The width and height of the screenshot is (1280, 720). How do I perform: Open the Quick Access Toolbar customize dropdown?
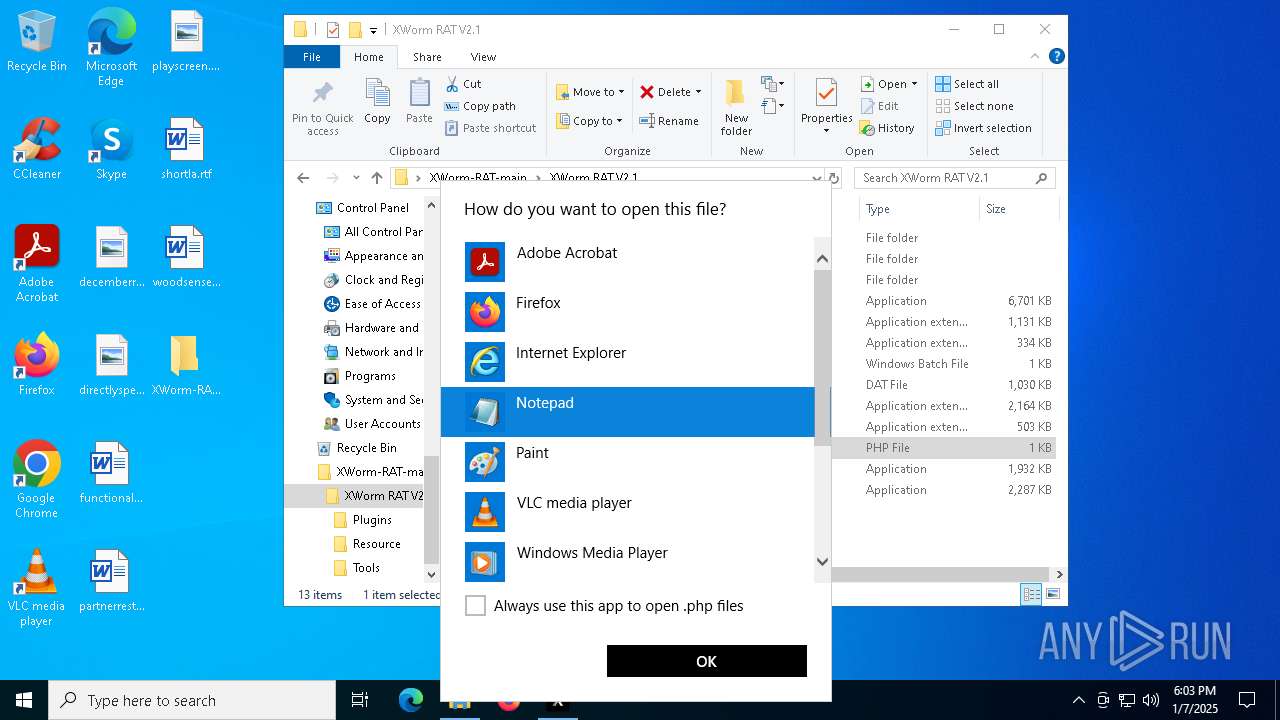point(373,30)
